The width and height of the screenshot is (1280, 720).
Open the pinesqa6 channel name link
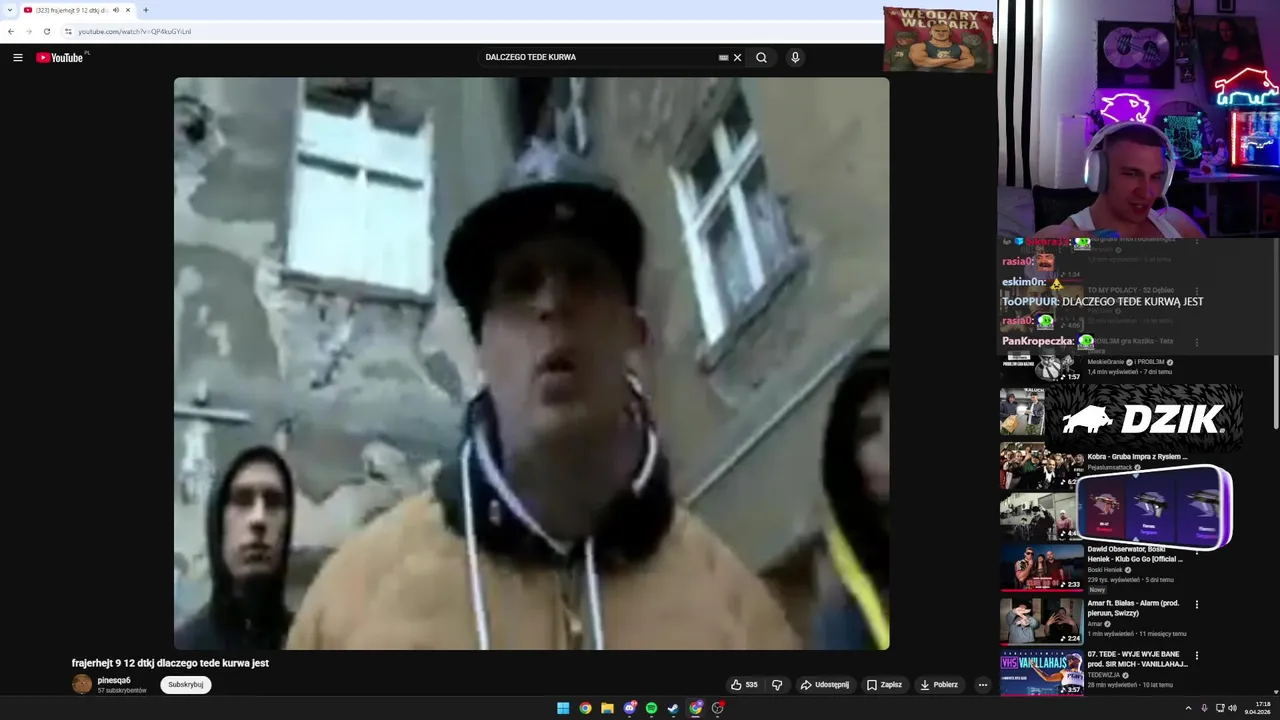(x=114, y=680)
